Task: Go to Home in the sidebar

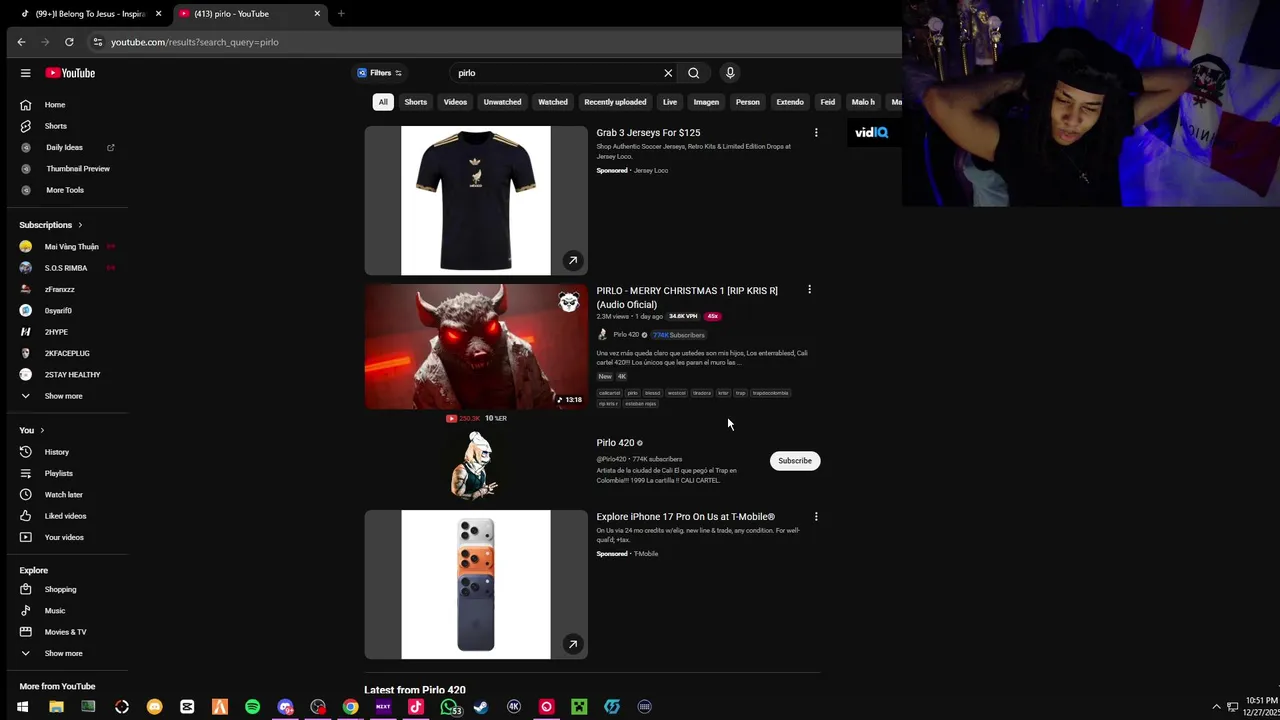Action: click(55, 105)
